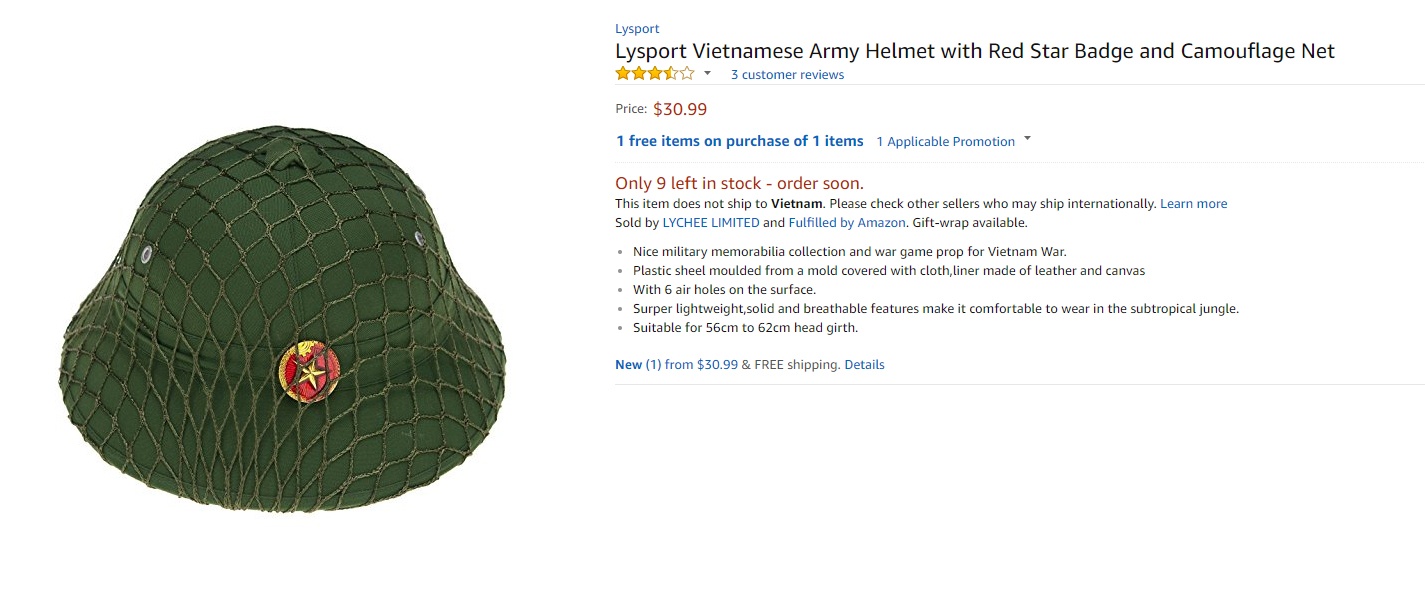Select the rightmost unfilled rating star
The image size is (1425, 605).
coord(687,73)
